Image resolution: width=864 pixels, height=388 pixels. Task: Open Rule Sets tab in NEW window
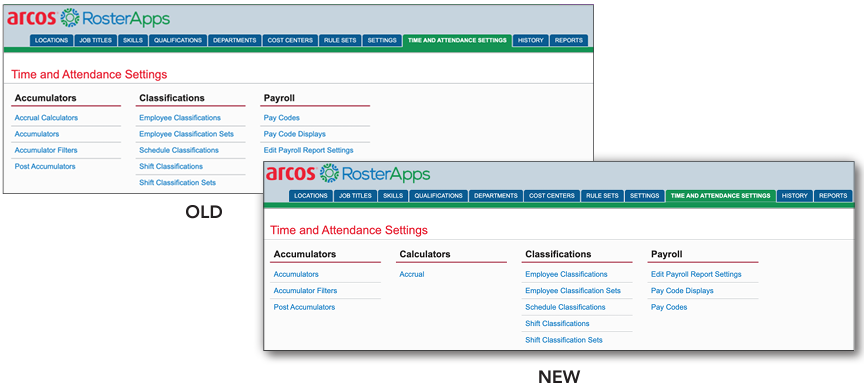[x=602, y=196]
